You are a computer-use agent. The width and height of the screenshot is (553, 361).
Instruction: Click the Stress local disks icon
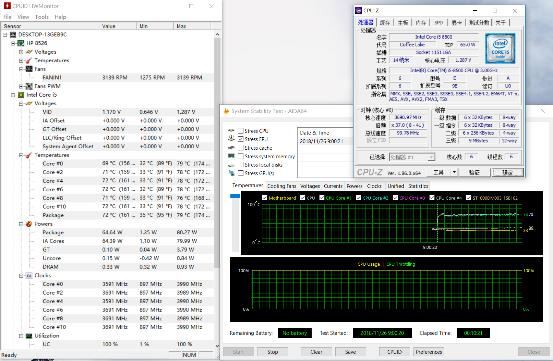pyautogui.click(x=231, y=165)
